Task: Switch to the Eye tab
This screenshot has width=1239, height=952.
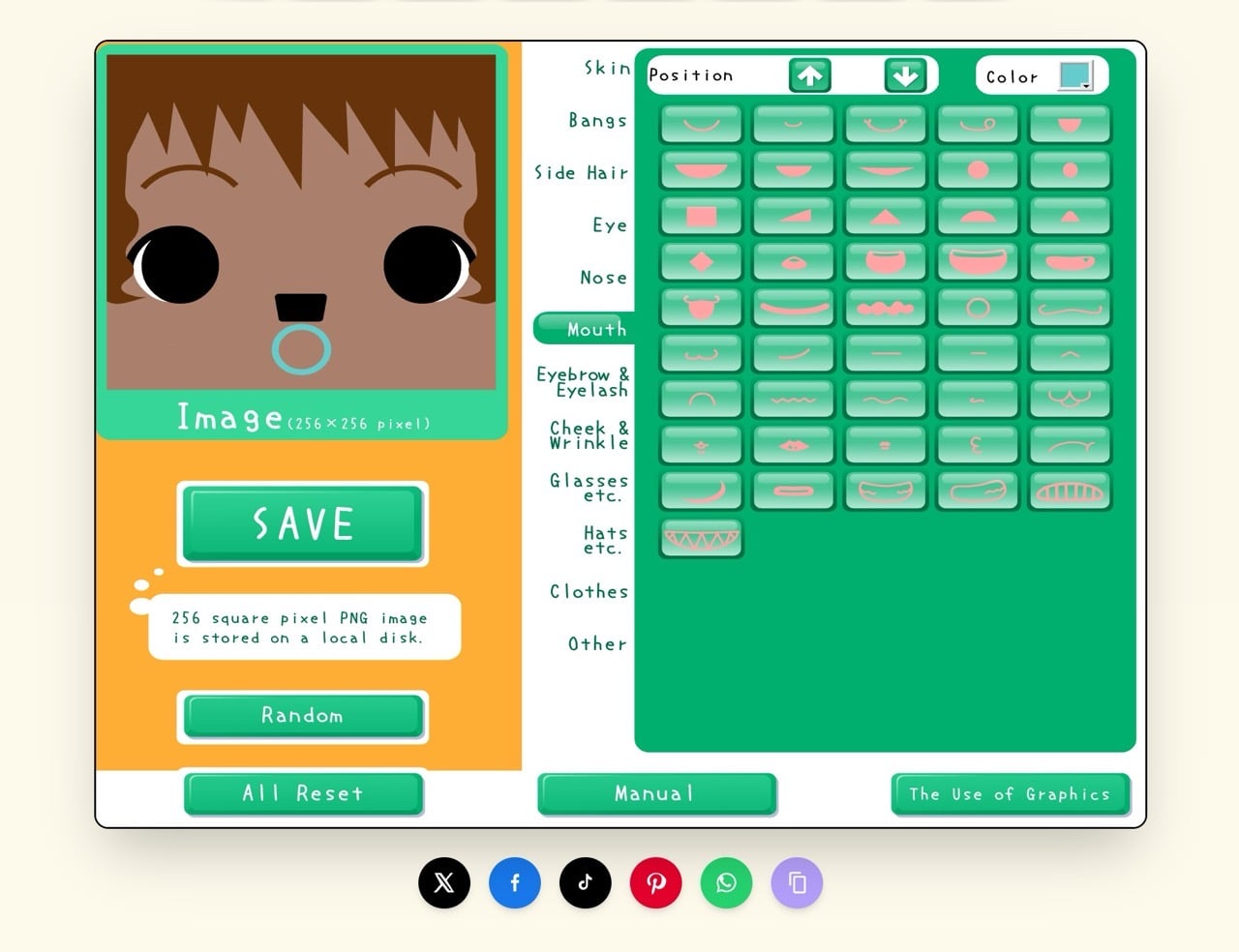Action: coord(610,224)
